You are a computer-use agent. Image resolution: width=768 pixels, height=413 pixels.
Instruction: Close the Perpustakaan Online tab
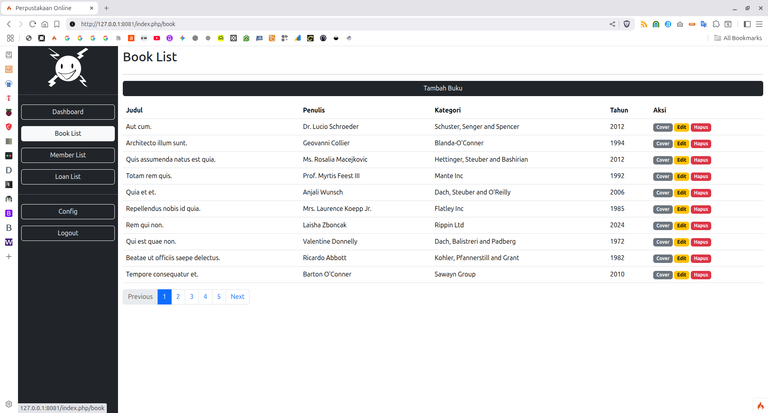click(92, 8)
